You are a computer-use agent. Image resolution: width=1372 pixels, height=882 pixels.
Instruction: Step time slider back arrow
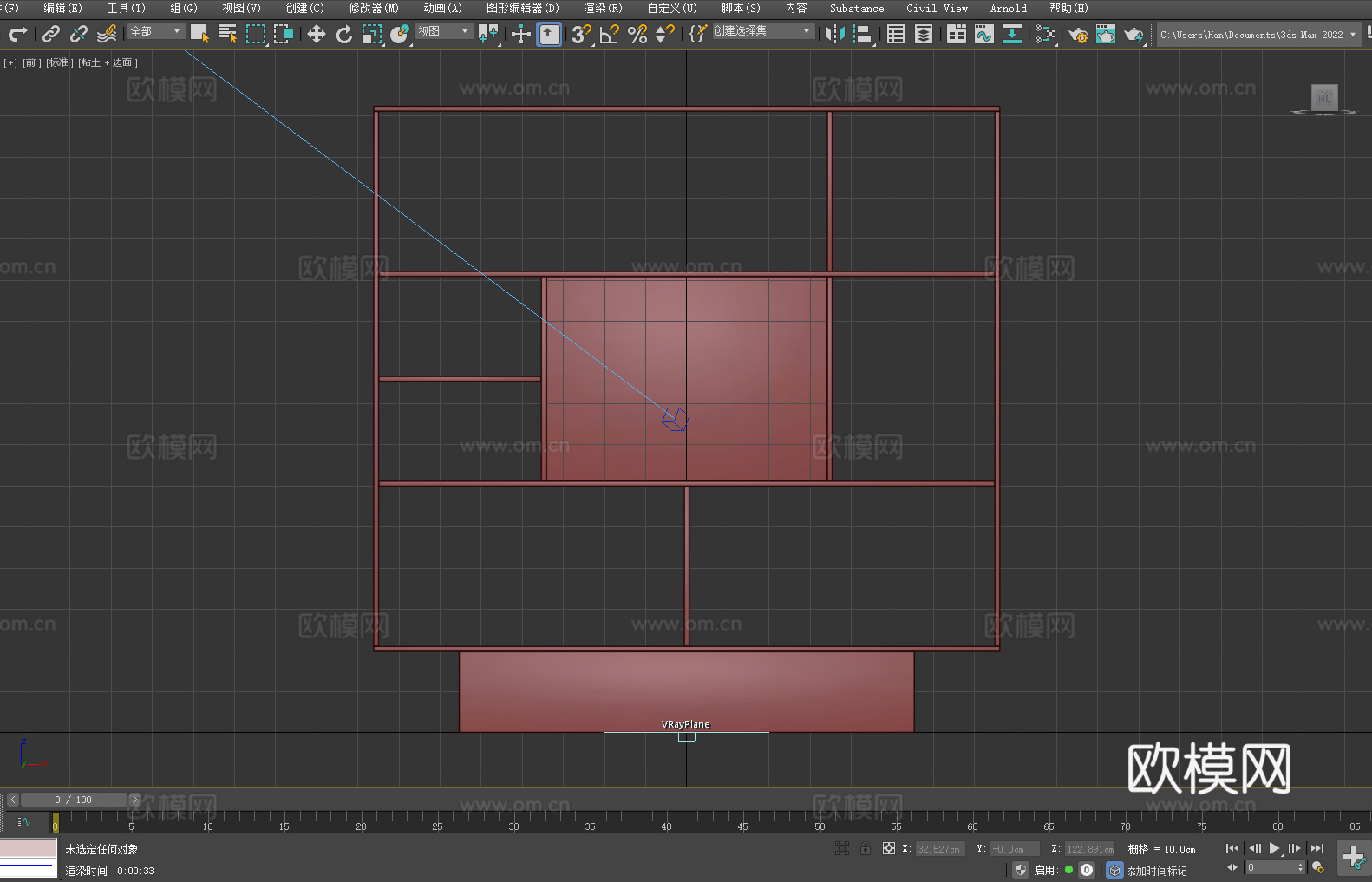click(x=12, y=800)
